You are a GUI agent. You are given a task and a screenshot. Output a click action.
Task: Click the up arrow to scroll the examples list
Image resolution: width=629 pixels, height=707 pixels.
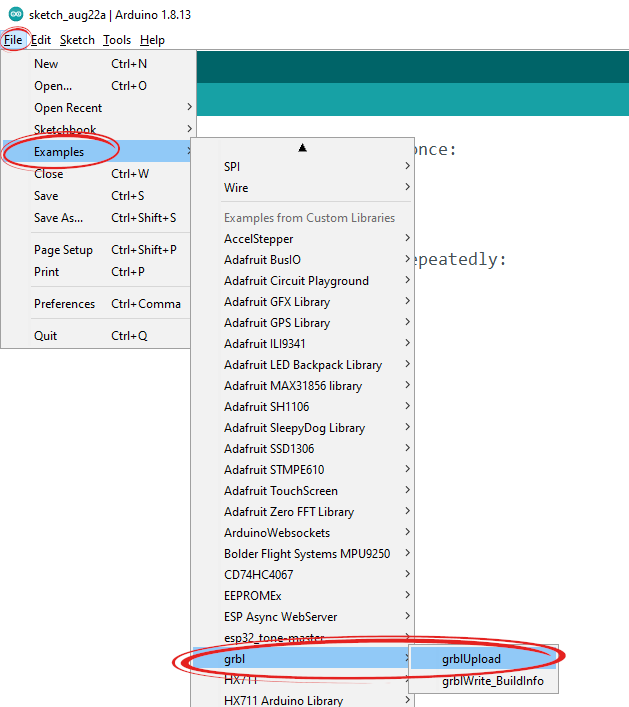coord(303,147)
